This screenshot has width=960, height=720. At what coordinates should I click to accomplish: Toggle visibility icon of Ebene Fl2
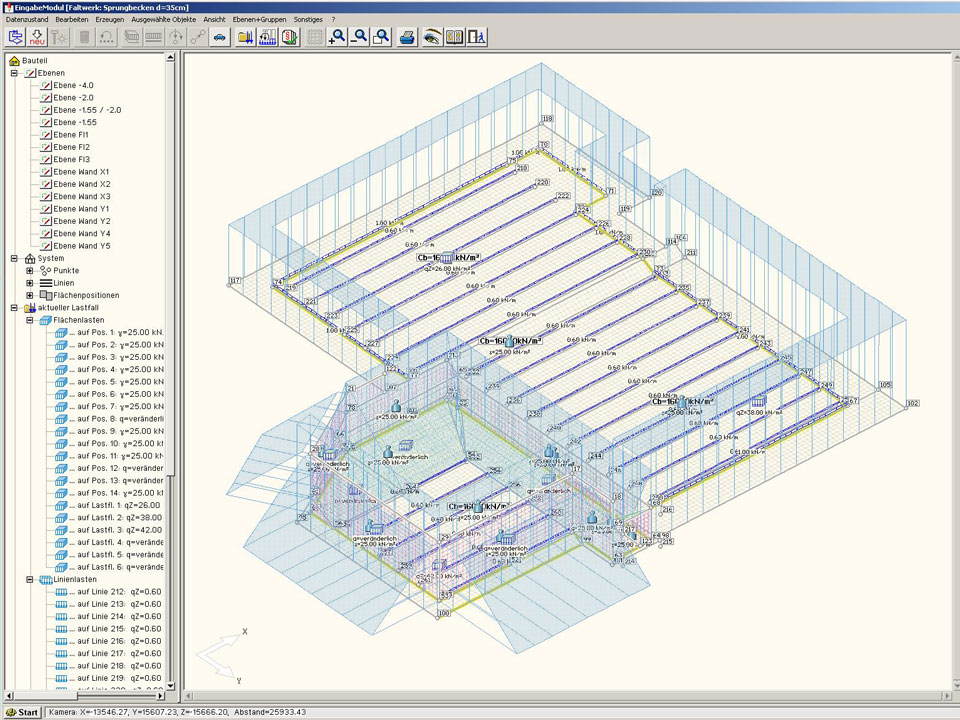click(45, 147)
